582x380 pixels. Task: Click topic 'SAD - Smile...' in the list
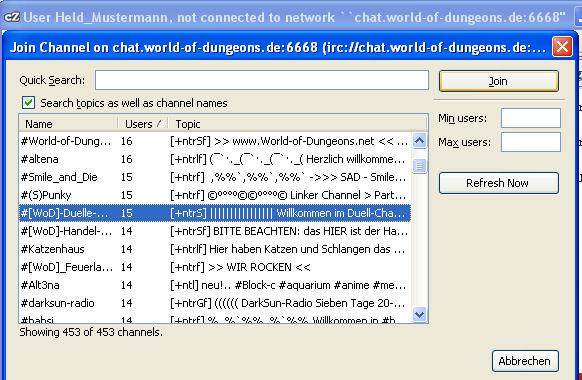[373, 177]
